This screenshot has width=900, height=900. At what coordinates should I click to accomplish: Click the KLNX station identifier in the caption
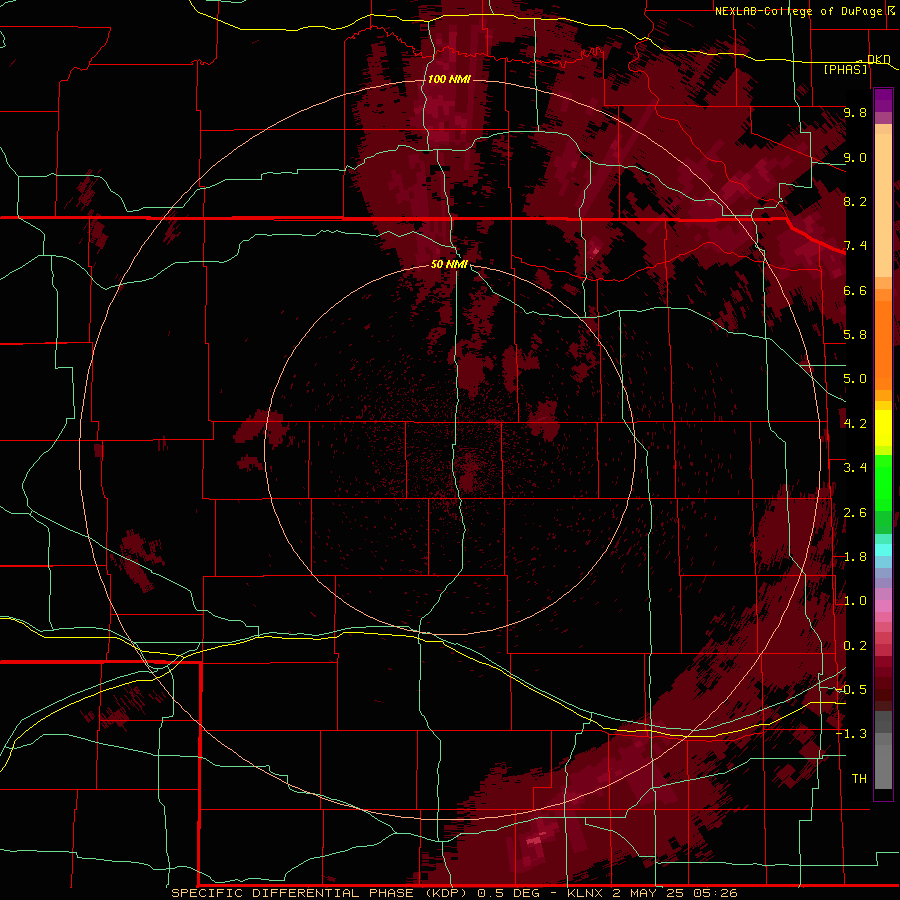(x=585, y=893)
